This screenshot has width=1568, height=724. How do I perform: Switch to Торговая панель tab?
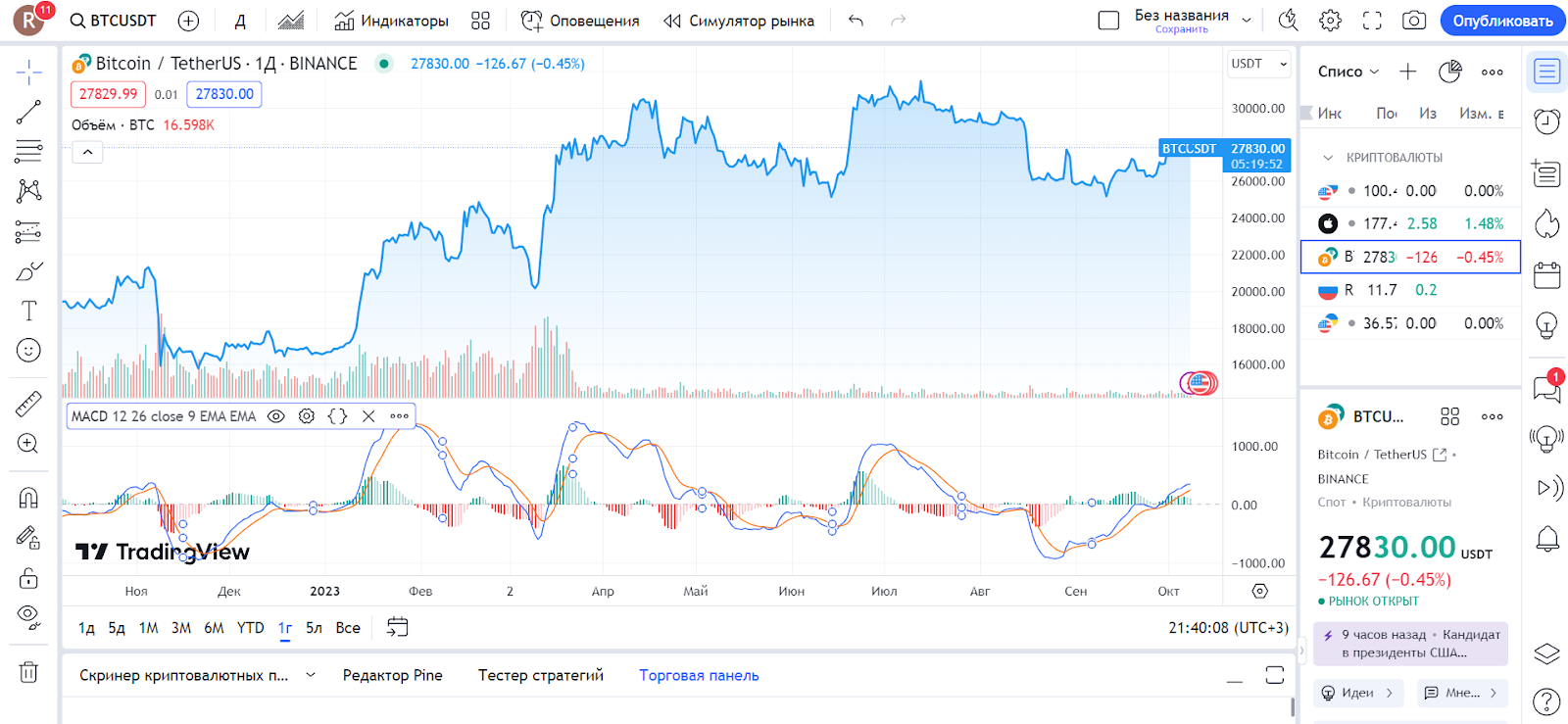(x=699, y=675)
